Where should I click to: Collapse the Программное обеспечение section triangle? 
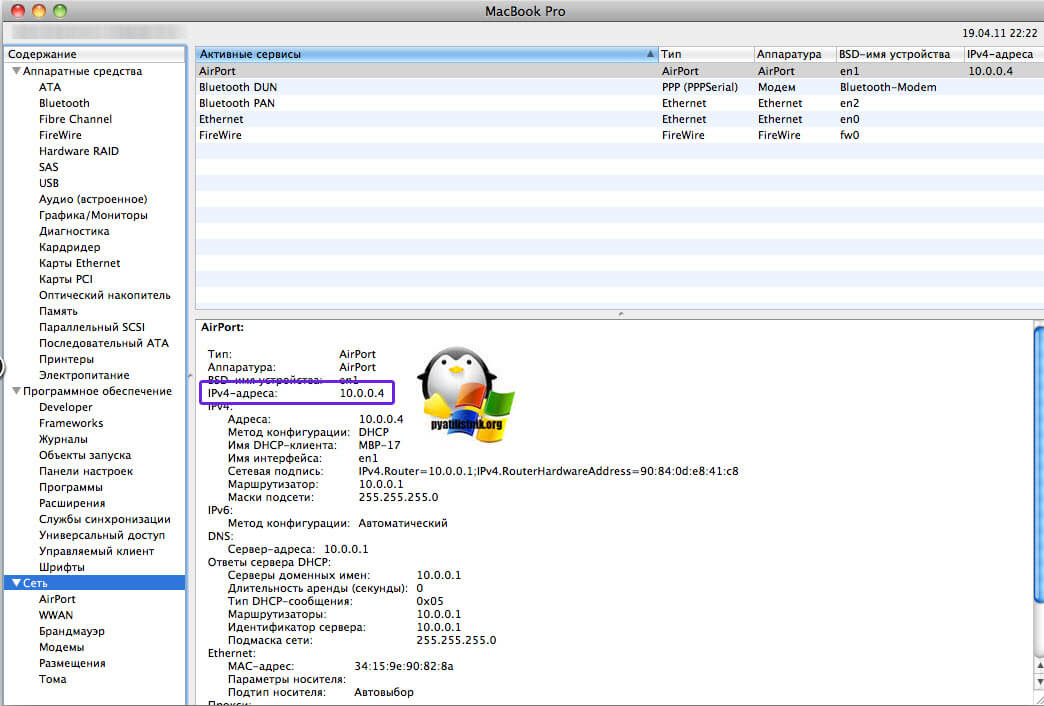pyautogui.click(x=16, y=392)
